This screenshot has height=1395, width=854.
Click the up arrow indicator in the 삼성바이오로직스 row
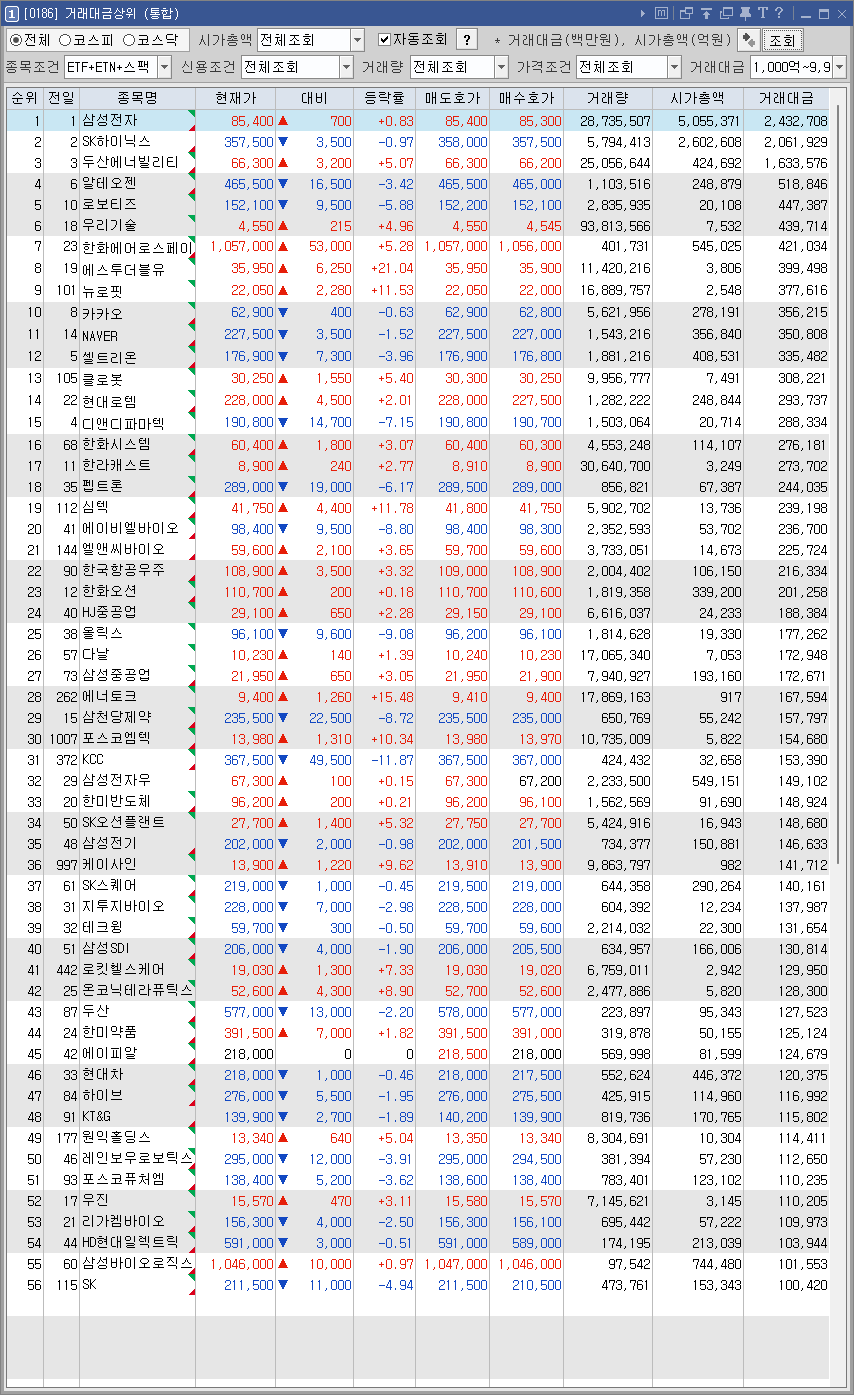pyautogui.click(x=283, y=1263)
